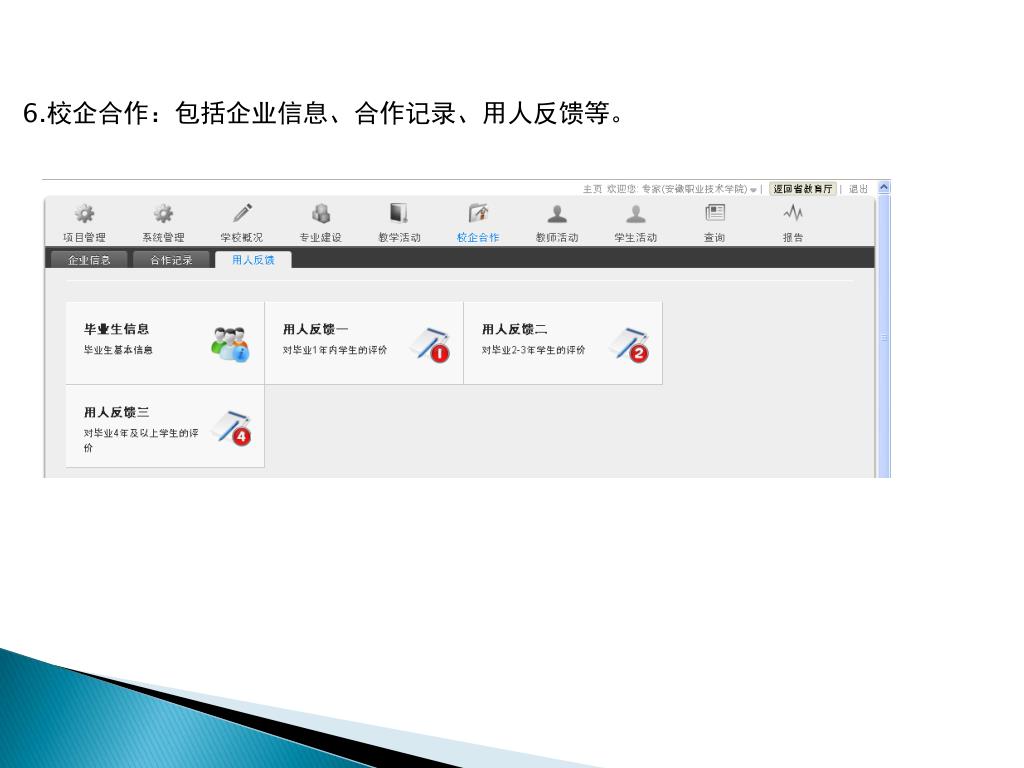Click the 用人反馈二 notepad icon with badge 2

pyautogui.click(x=630, y=344)
